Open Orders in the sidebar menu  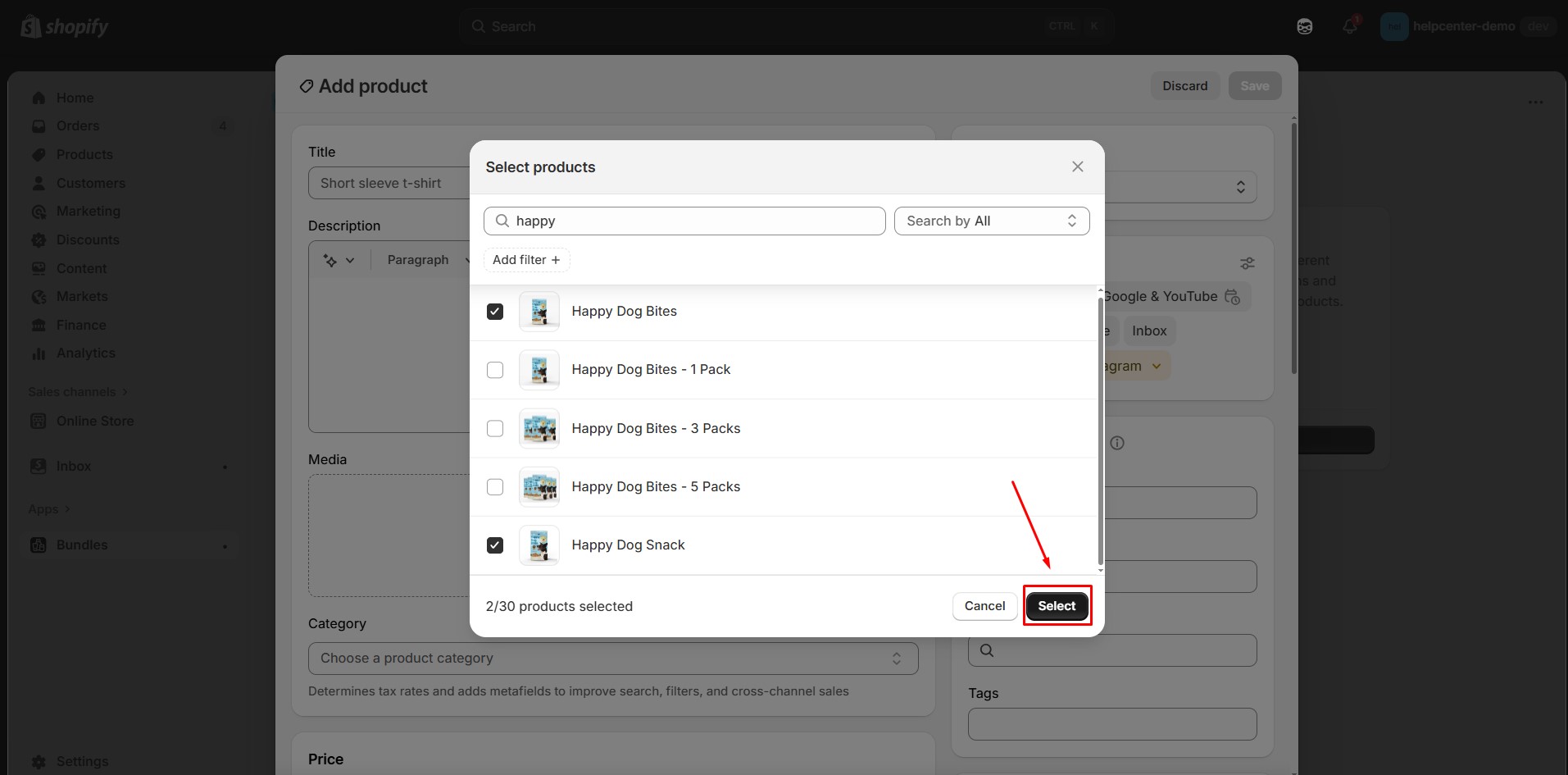tap(78, 126)
